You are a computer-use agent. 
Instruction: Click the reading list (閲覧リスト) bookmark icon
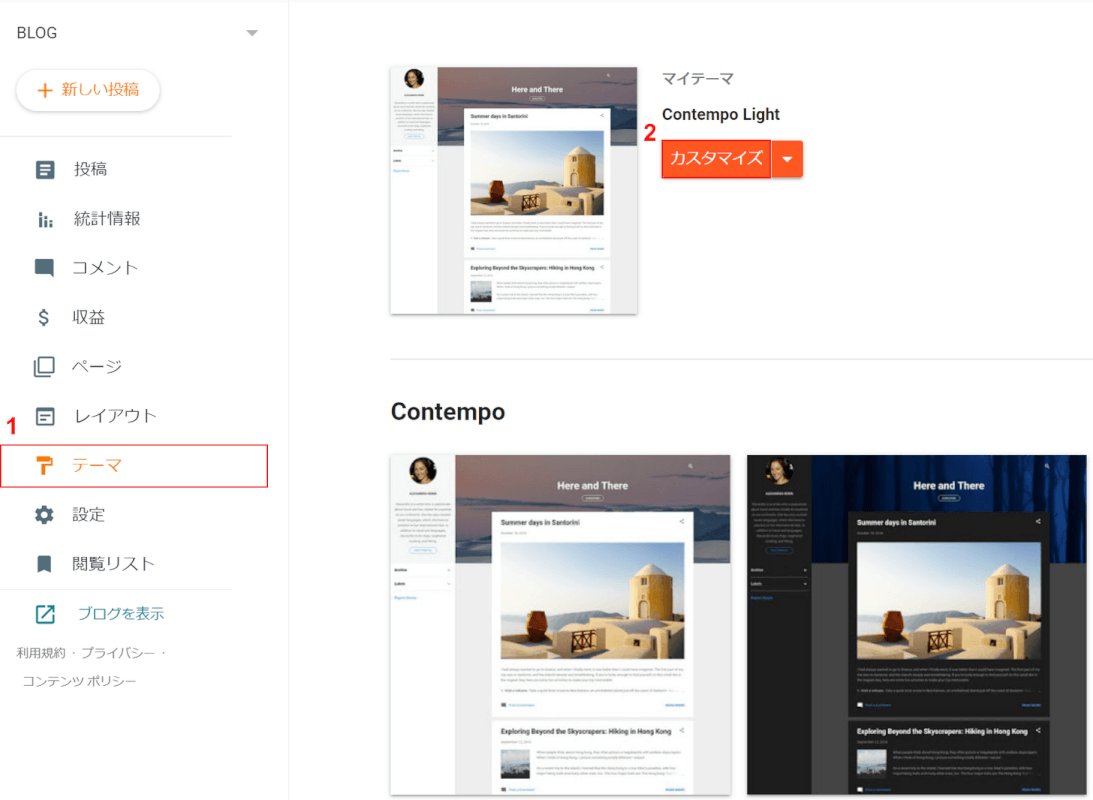point(44,564)
